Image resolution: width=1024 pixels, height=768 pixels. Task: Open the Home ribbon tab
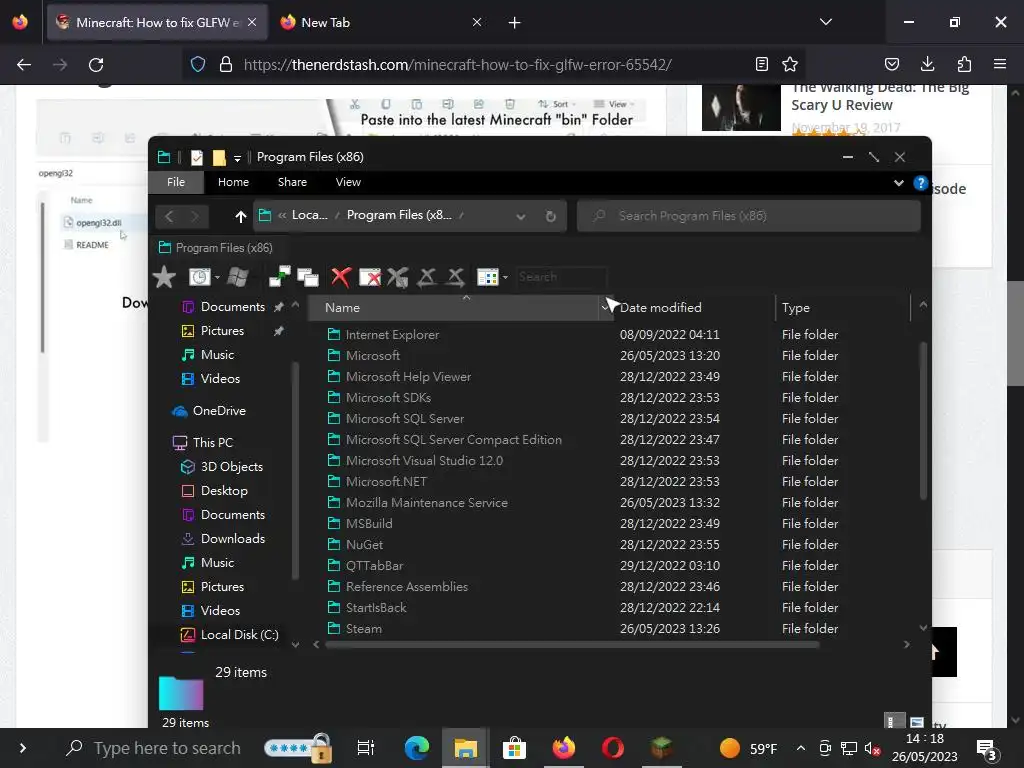tap(233, 182)
